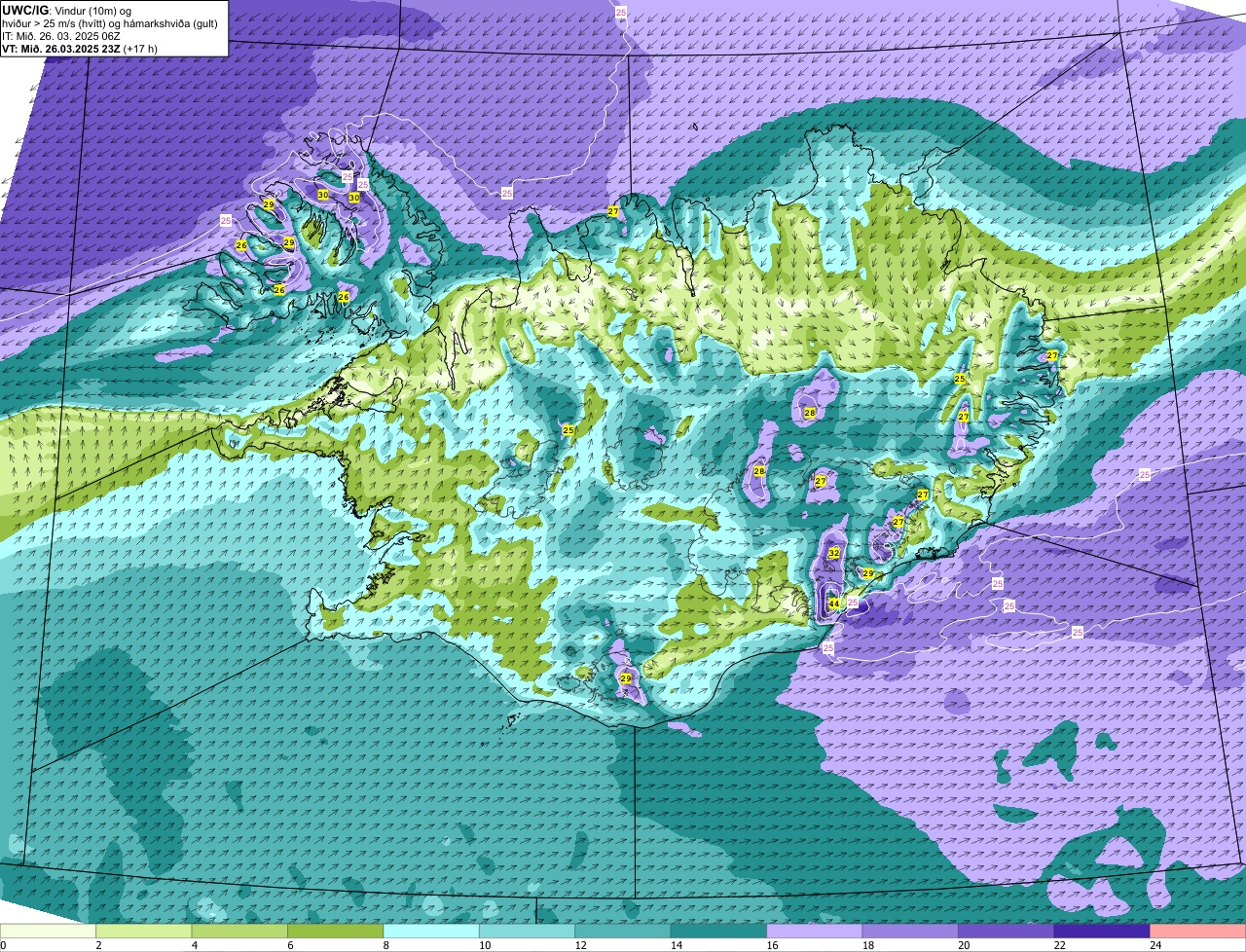Click the 0–2 m/s pale yellow legend swatch
This screenshot has width=1246, height=952.
[x=49, y=931]
